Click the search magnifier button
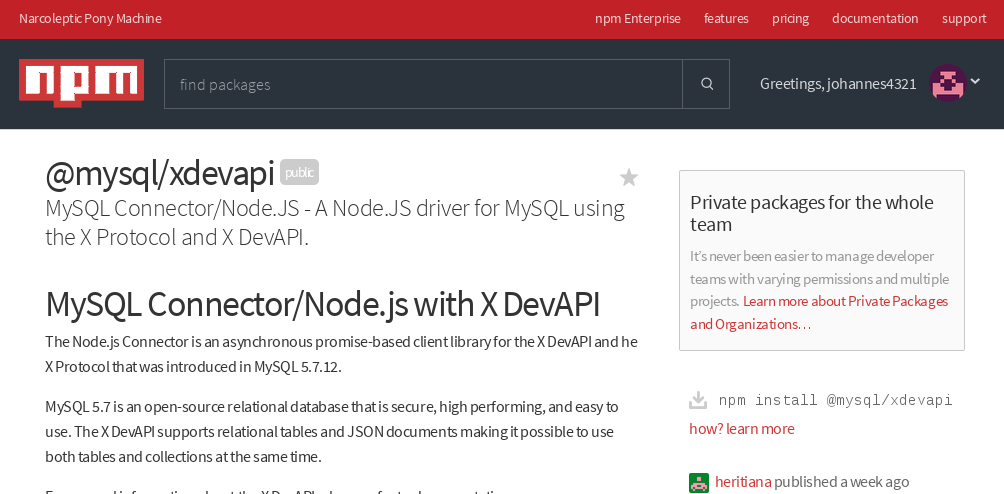 pos(706,84)
